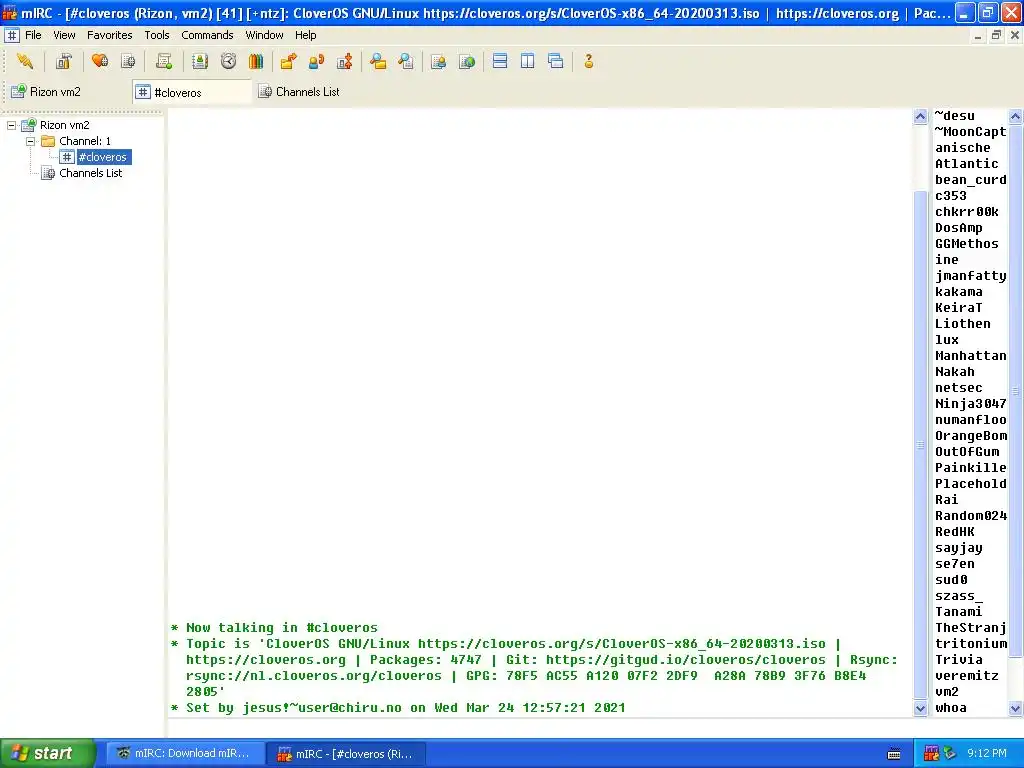Click the 9:12 PM taskbar clock
The width and height of the screenshot is (1024, 768).
point(986,754)
